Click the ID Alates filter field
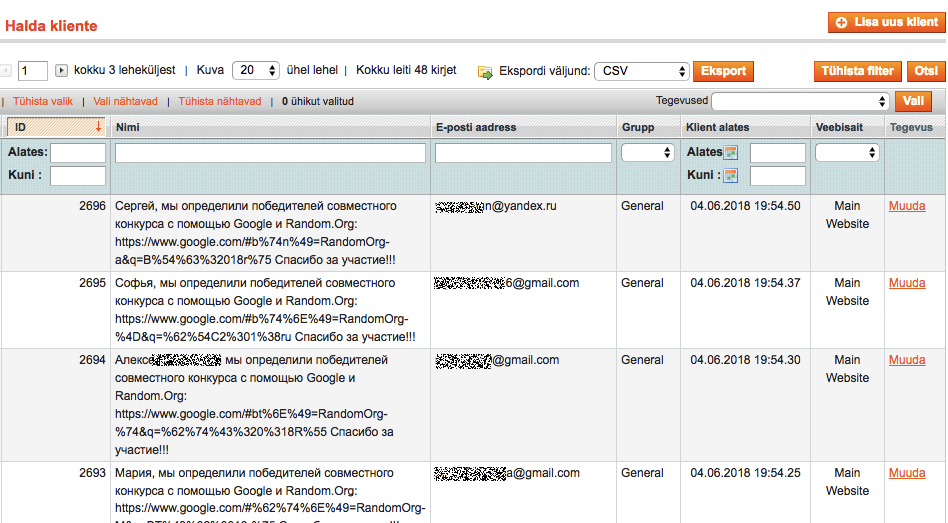948x523 pixels. [x=78, y=153]
